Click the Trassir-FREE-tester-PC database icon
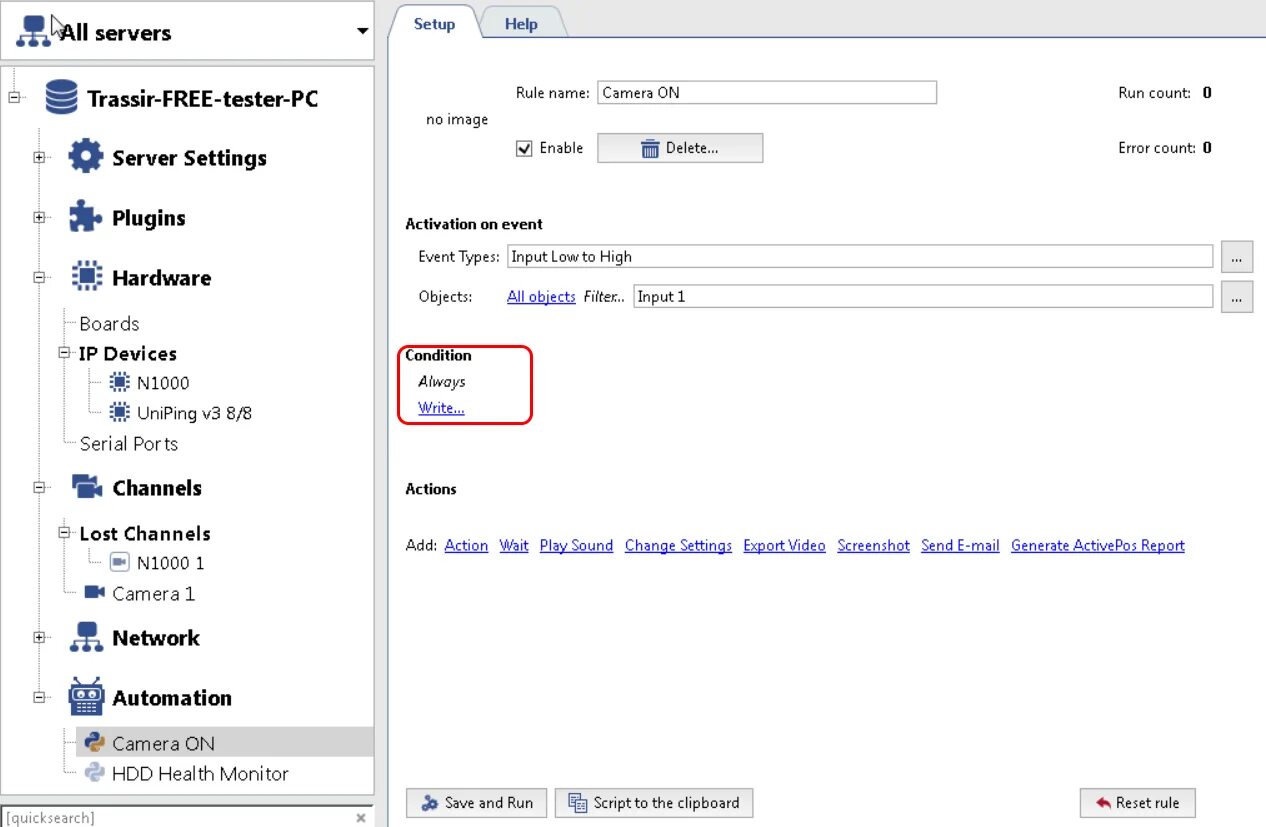The width and height of the screenshot is (1266, 827). point(61,98)
